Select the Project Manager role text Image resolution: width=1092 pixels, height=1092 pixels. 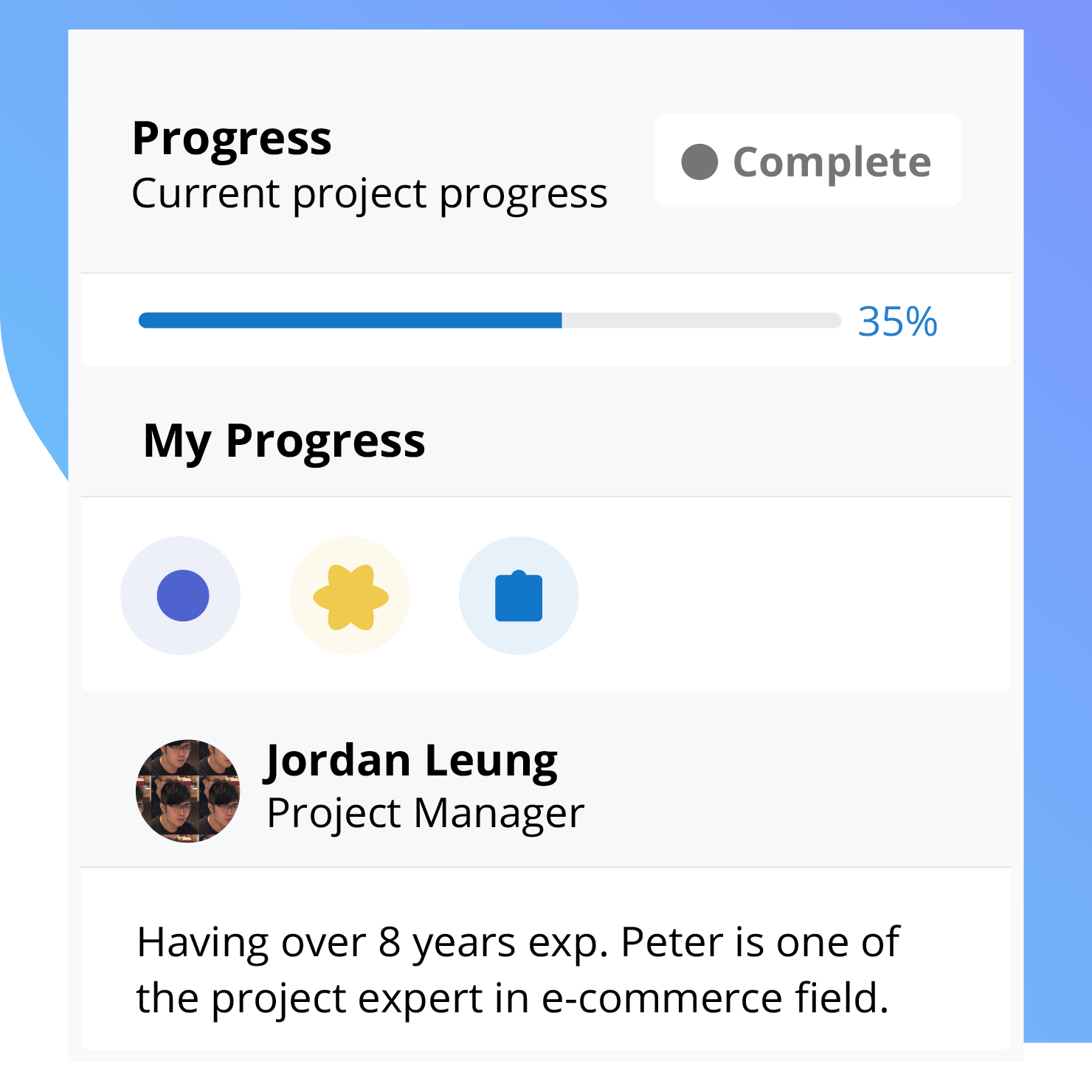[425, 813]
